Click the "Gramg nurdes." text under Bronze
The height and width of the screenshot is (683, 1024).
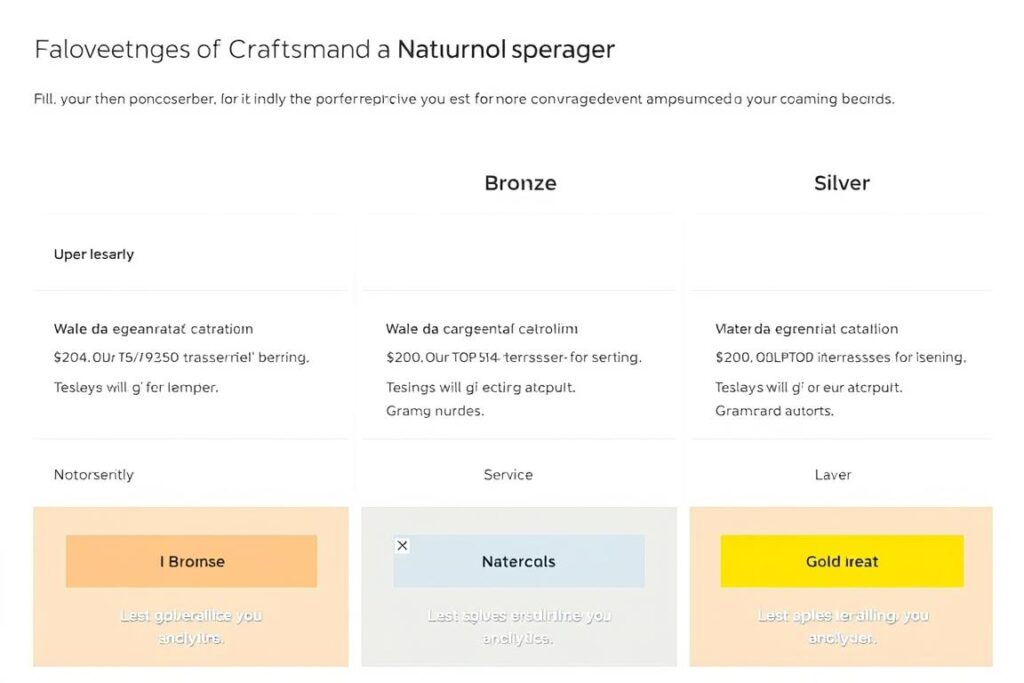(x=434, y=410)
